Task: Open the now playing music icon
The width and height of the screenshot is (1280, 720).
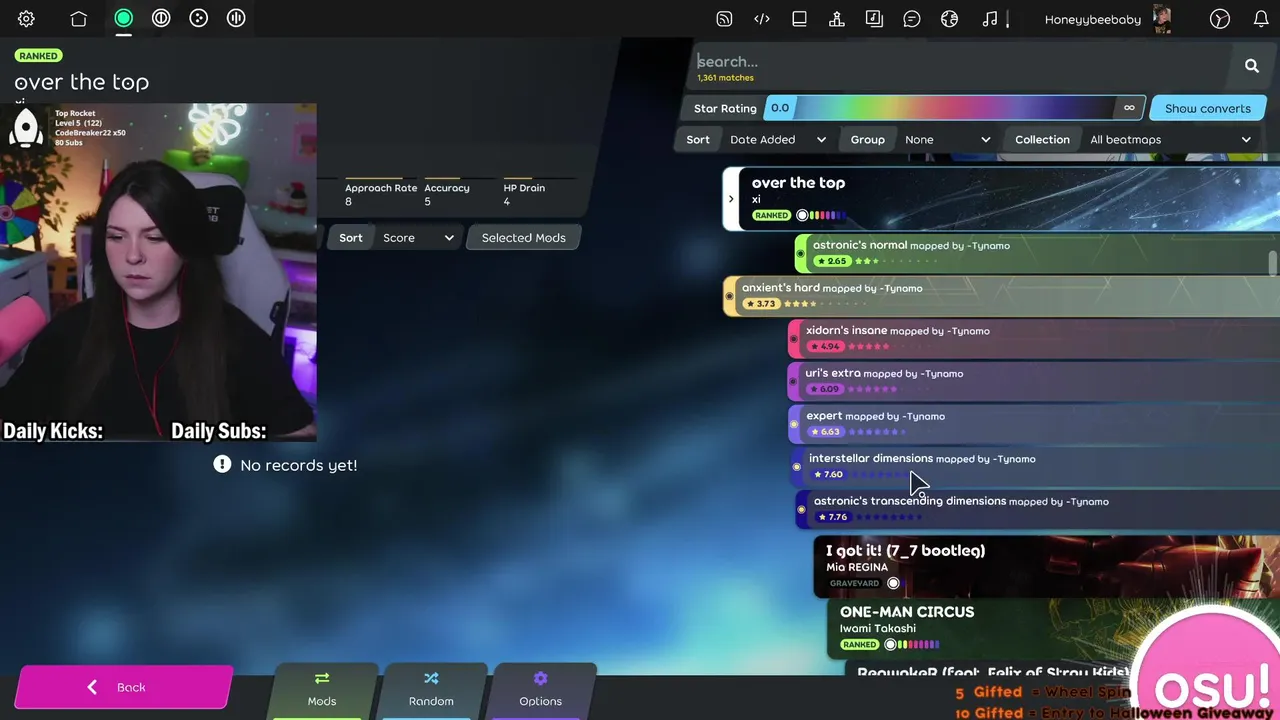Action: (990, 19)
